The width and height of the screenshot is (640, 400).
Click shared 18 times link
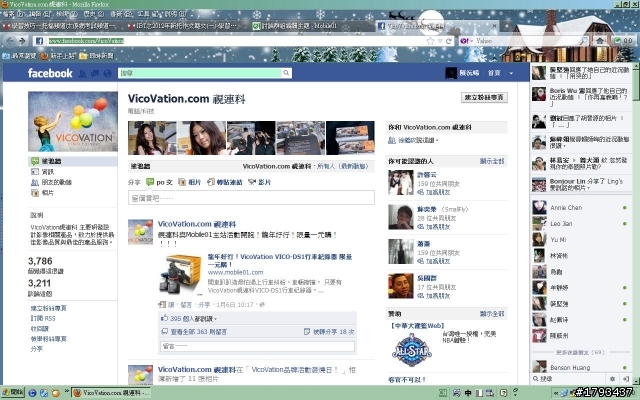[x=333, y=332]
